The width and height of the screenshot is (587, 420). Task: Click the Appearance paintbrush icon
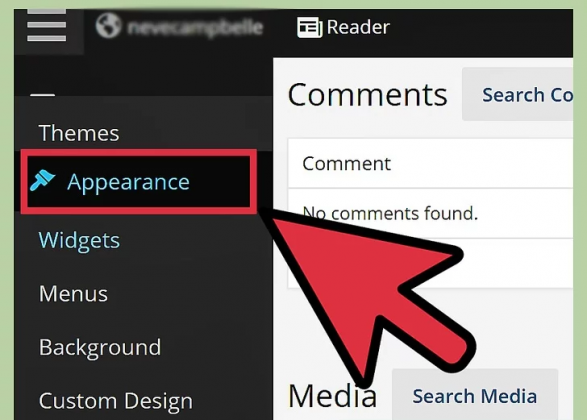point(42,180)
